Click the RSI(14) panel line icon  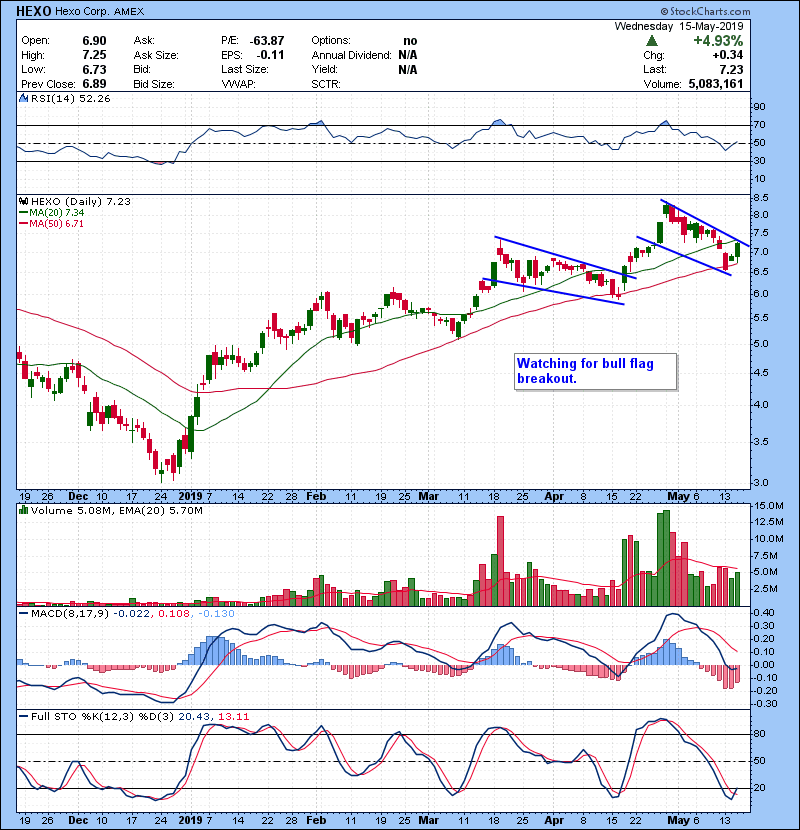(23, 98)
